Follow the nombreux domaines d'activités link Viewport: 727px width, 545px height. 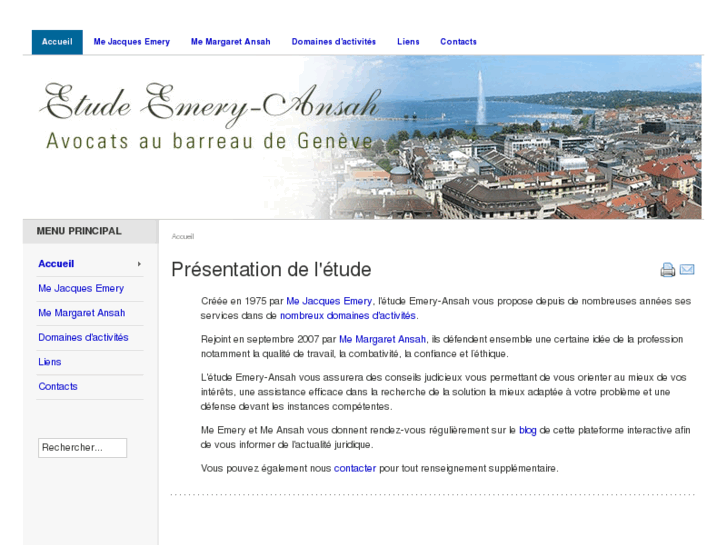(348, 316)
